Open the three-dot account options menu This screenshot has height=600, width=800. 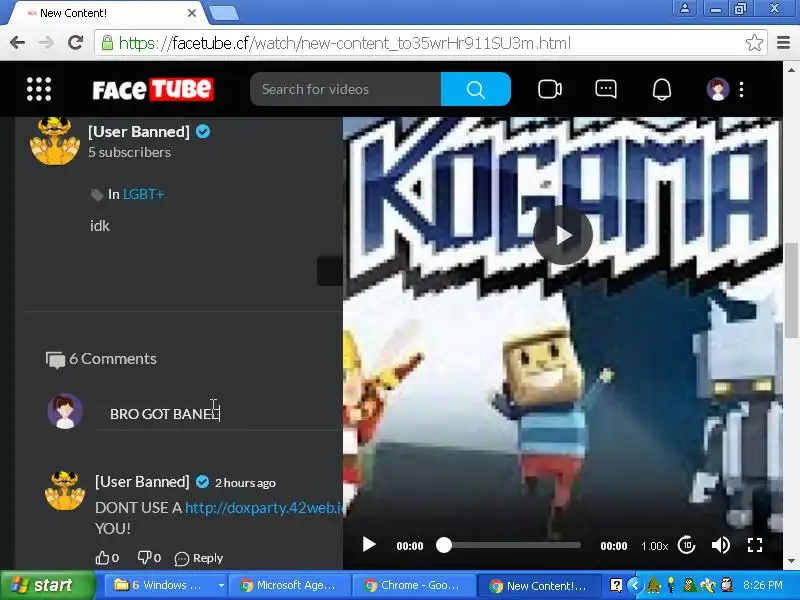click(x=741, y=89)
